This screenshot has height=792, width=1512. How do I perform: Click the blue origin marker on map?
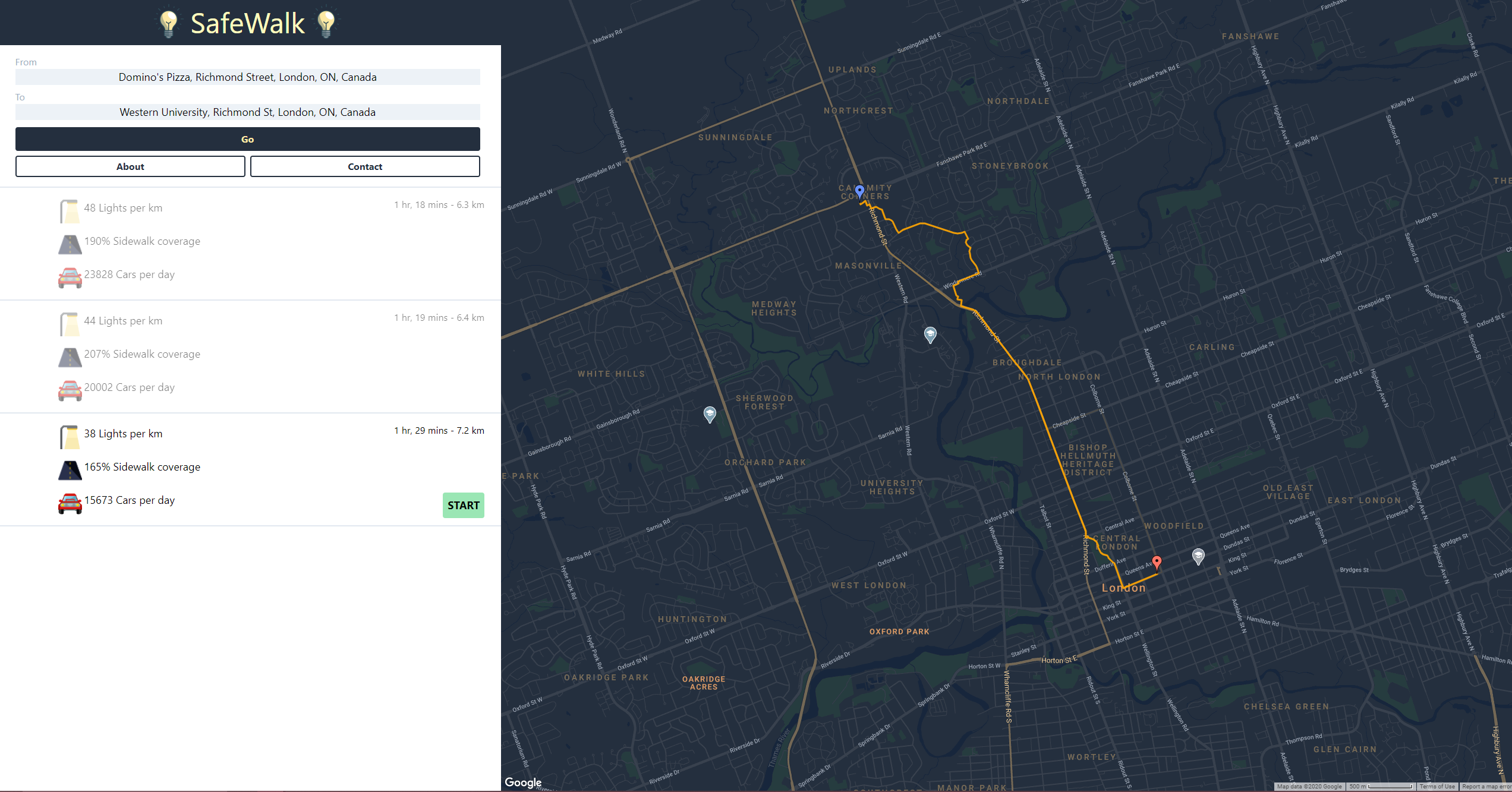tap(859, 191)
